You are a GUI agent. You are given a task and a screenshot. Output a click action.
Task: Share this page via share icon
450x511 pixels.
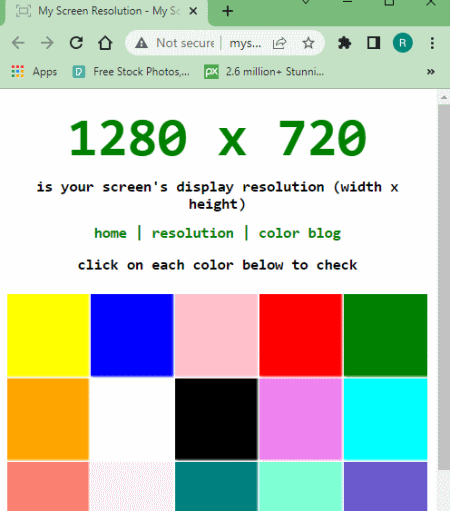279,43
